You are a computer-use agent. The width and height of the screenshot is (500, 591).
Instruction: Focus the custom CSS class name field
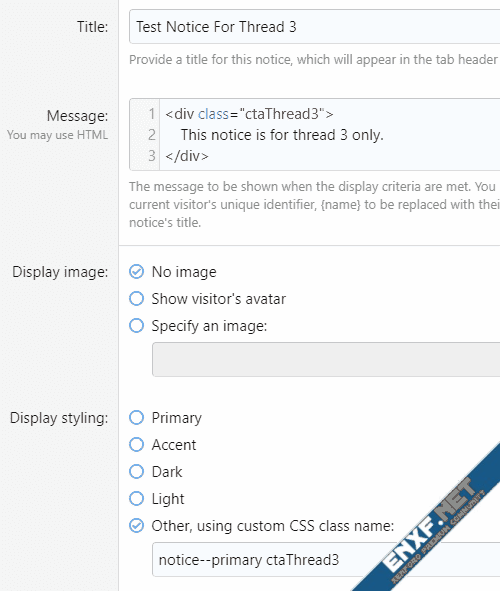[326, 560]
